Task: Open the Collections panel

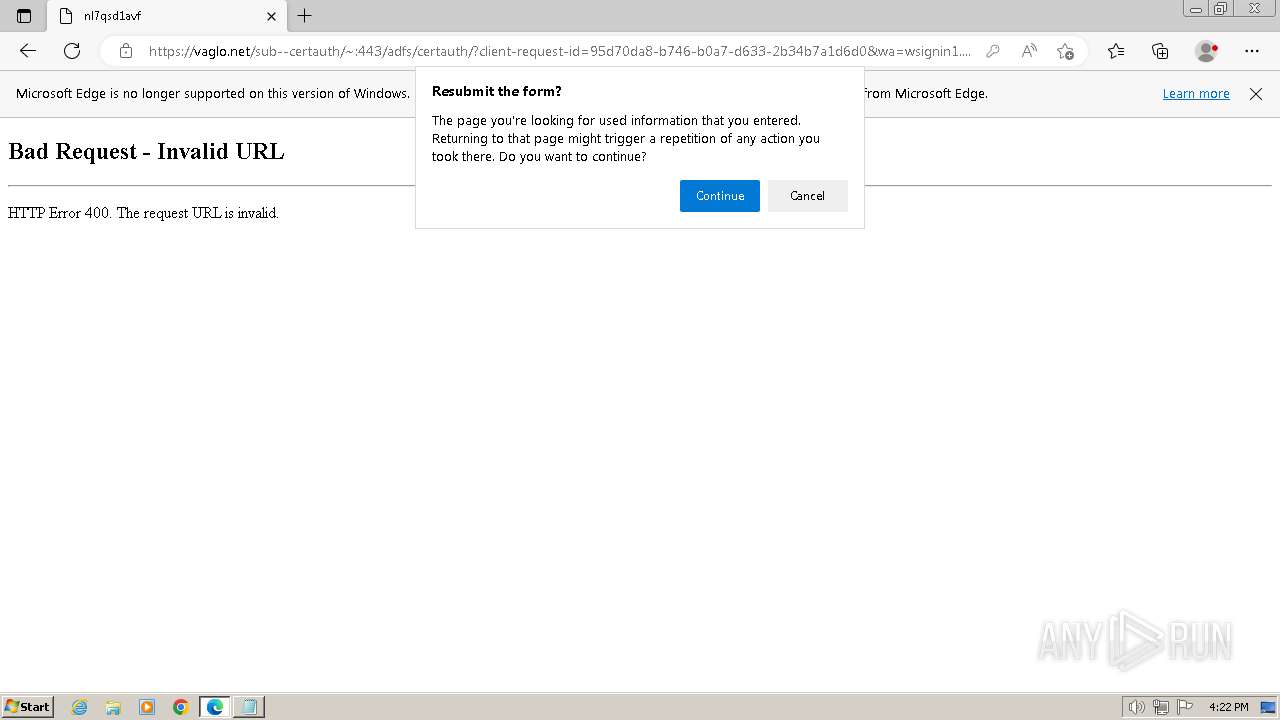Action: pos(1160,51)
